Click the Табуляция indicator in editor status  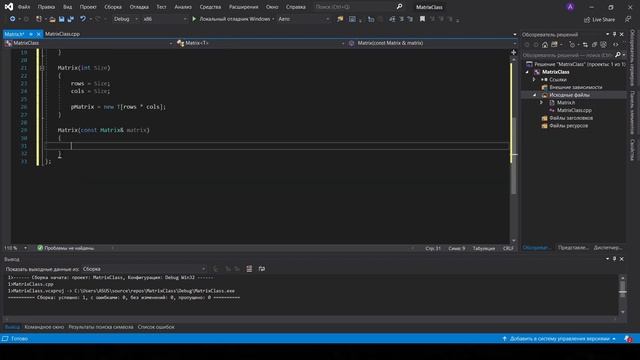[x=484, y=248]
